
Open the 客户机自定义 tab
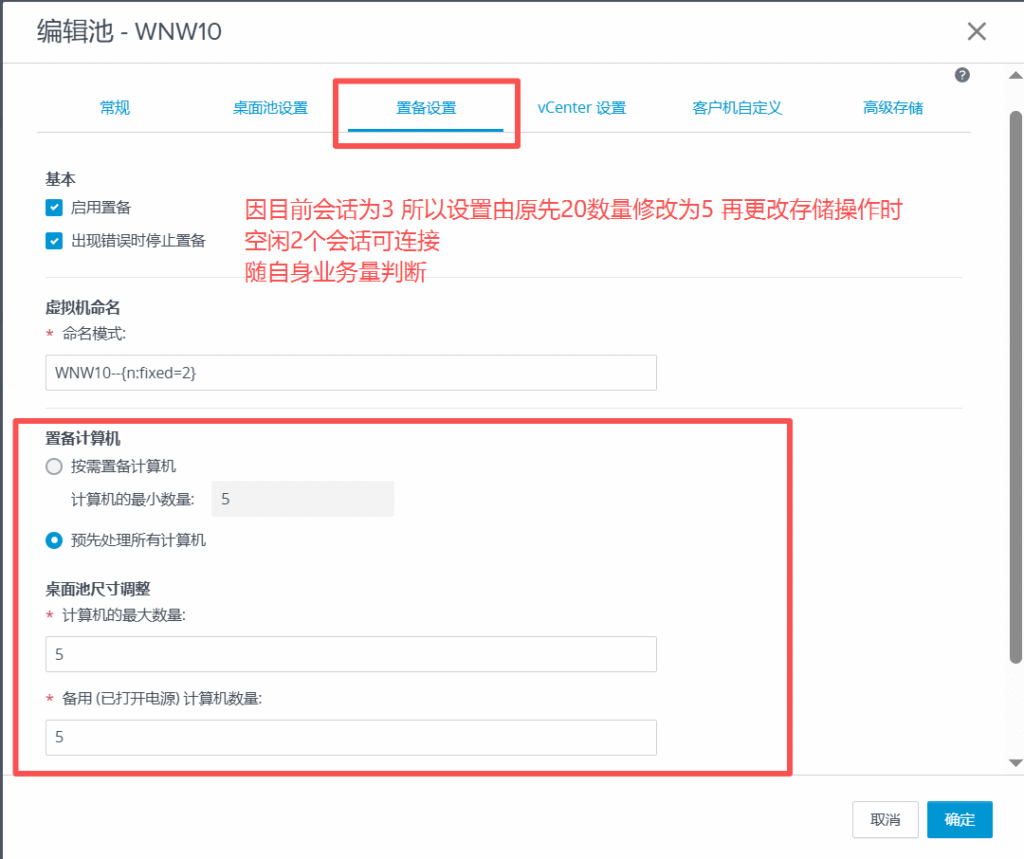pyautogui.click(x=737, y=108)
